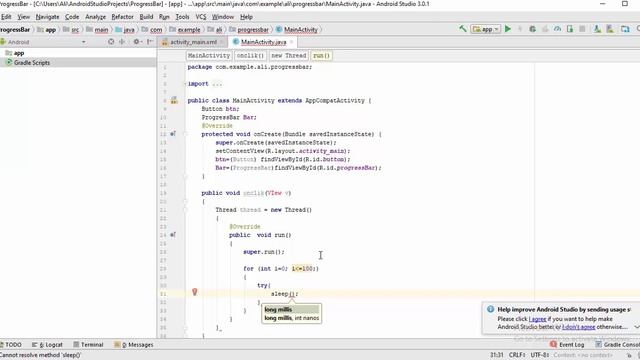Open the Window menu
Image resolution: width=640 pixels, height=360 pixels.
pyautogui.click(x=223, y=17)
